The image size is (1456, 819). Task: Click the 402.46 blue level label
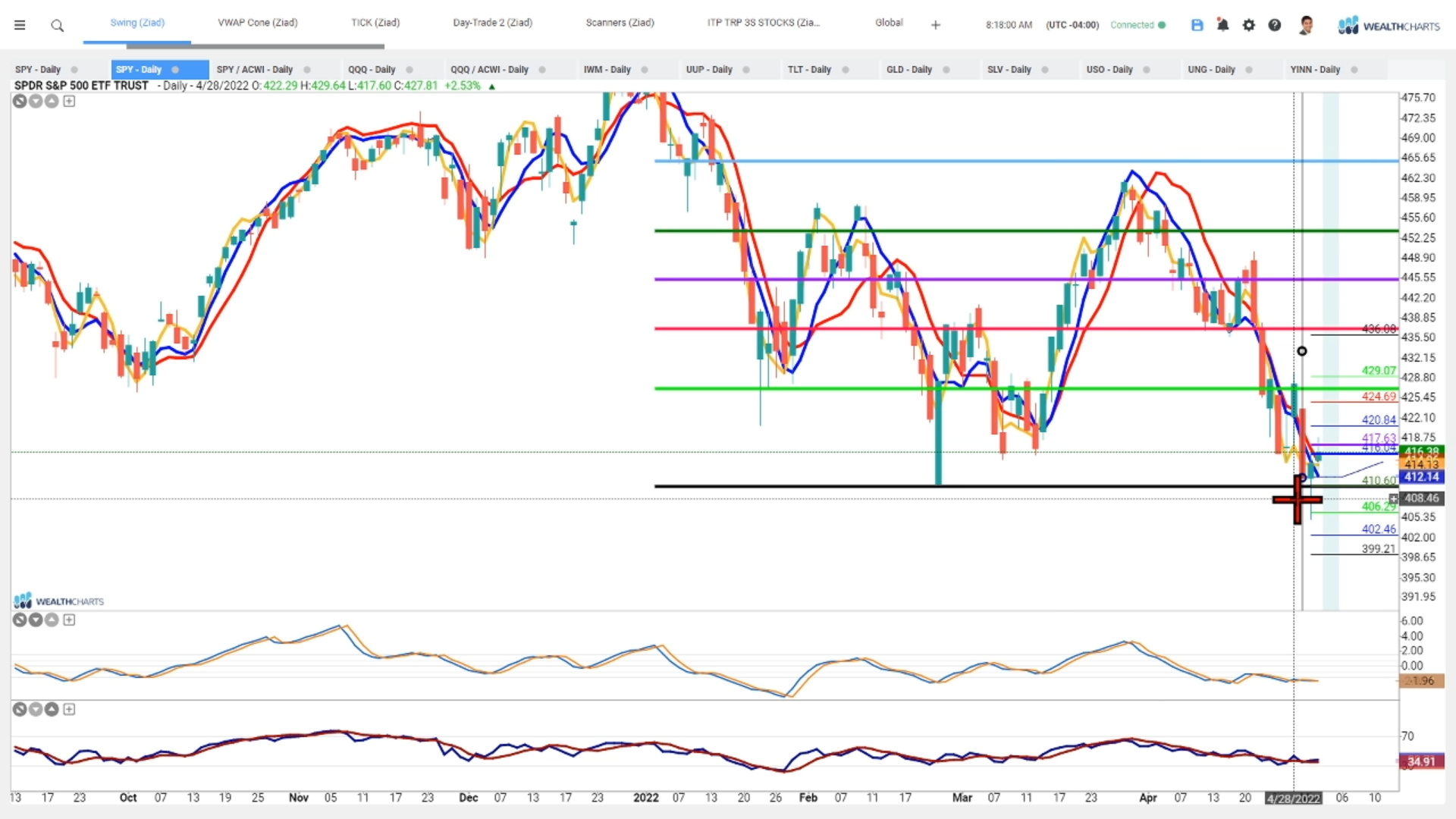[x=1379, y=529]
